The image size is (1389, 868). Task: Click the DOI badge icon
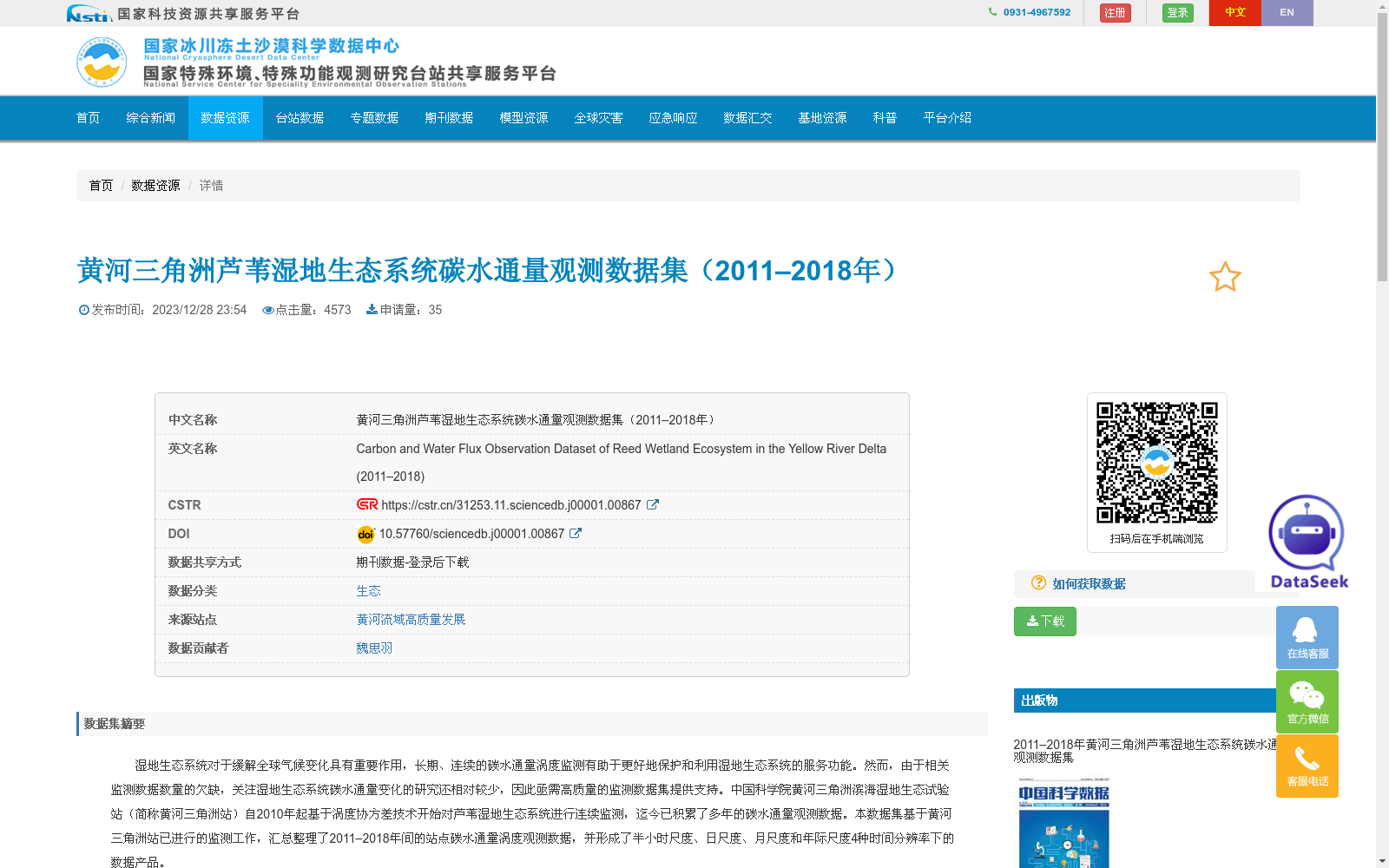pyautogui.click(x=365, y=534)
